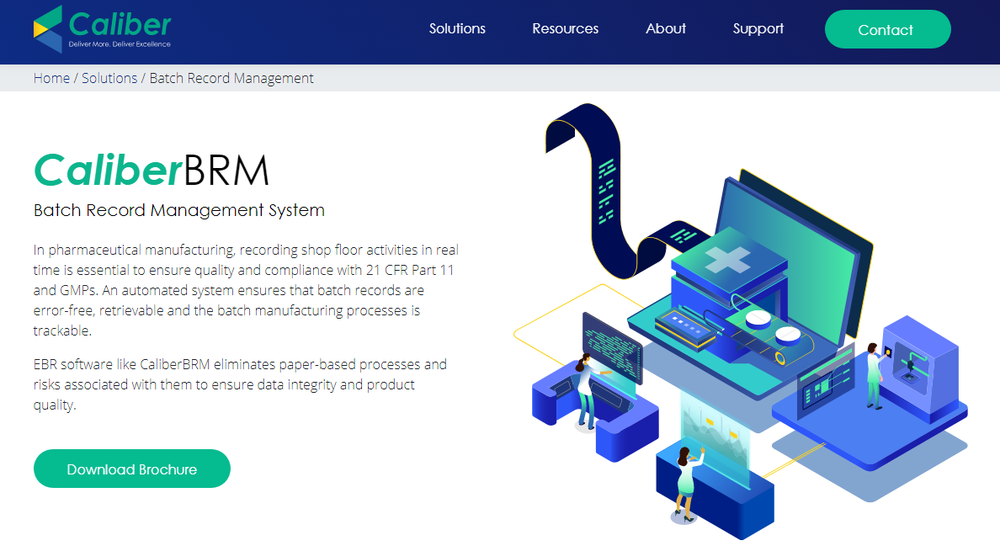
Task: Click the Batch Record Management System subtitle
Action: click(x=179, y=210)
